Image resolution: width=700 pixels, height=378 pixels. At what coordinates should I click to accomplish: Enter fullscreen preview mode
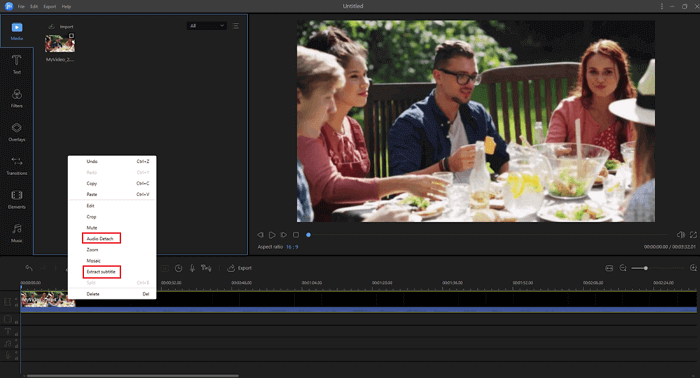pyautogui.click(x=693, y=235)
